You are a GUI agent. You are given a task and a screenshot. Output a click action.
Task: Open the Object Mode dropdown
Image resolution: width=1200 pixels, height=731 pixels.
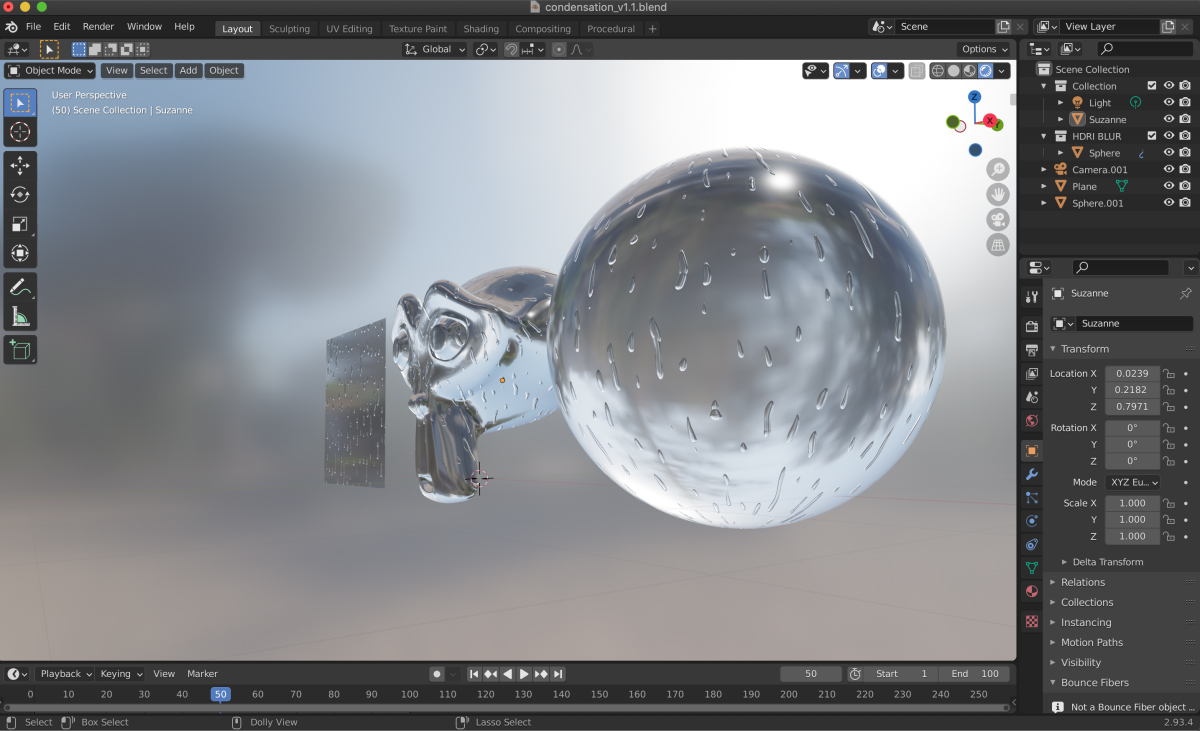click(x=50, y=71)
